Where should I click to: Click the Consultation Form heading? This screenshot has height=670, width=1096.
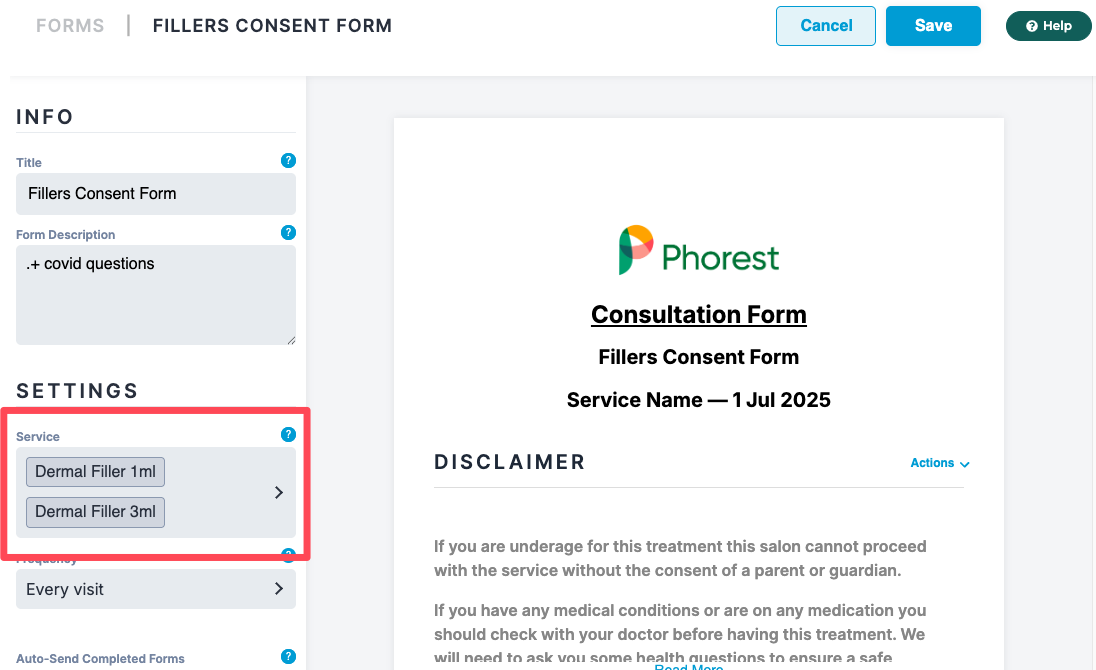[x=698, y=314]
